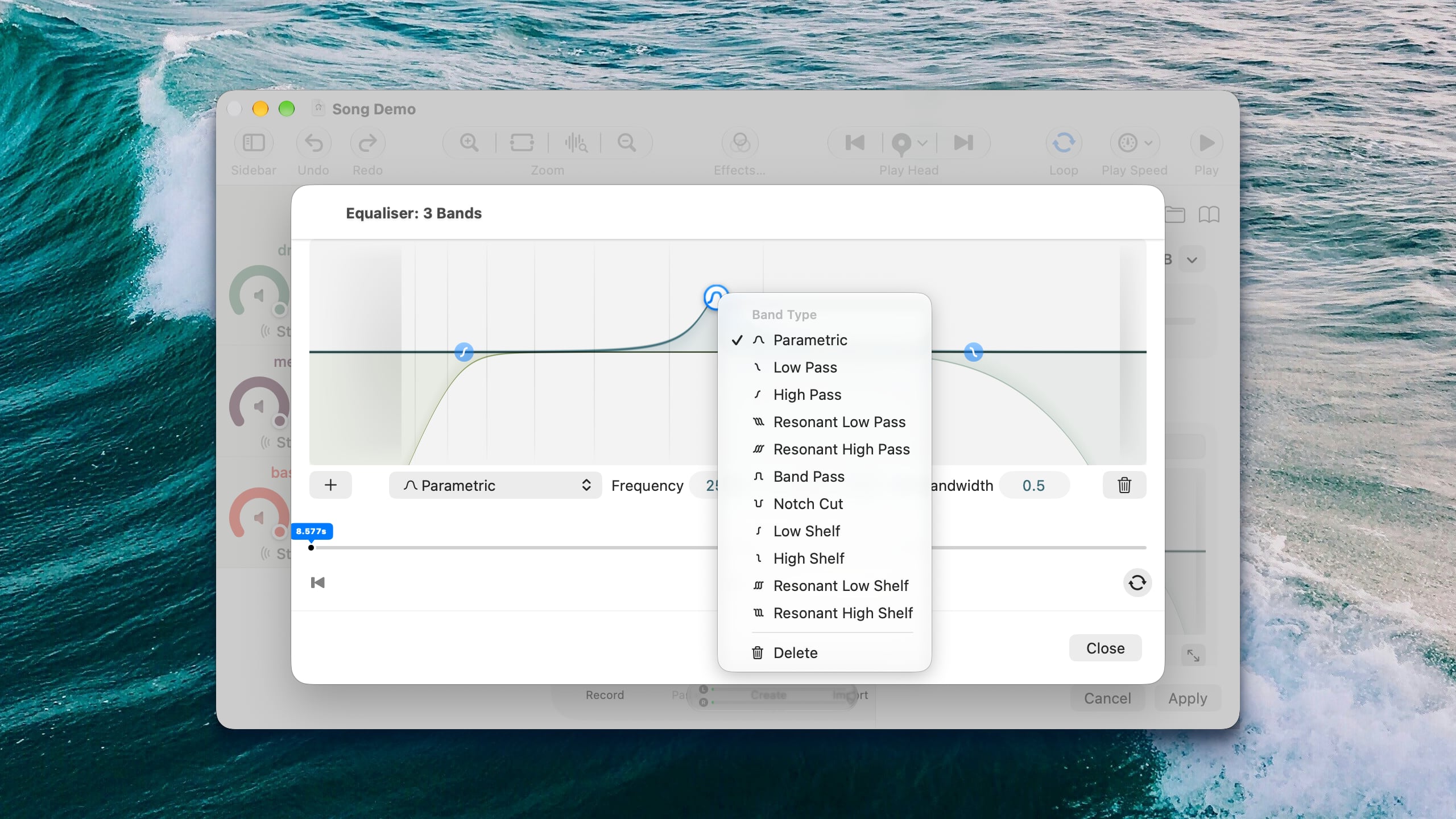Toggle the loop icon in the equaliser dialog

(x=1137, y=582)
